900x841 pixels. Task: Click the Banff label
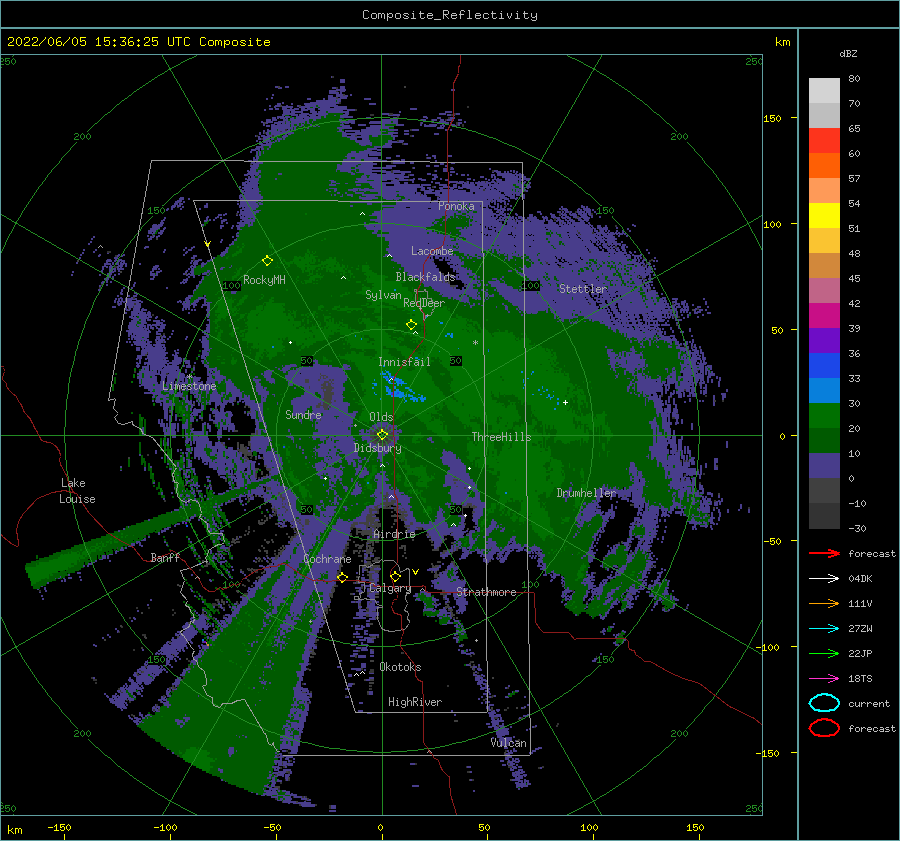[x=165, y=557]
